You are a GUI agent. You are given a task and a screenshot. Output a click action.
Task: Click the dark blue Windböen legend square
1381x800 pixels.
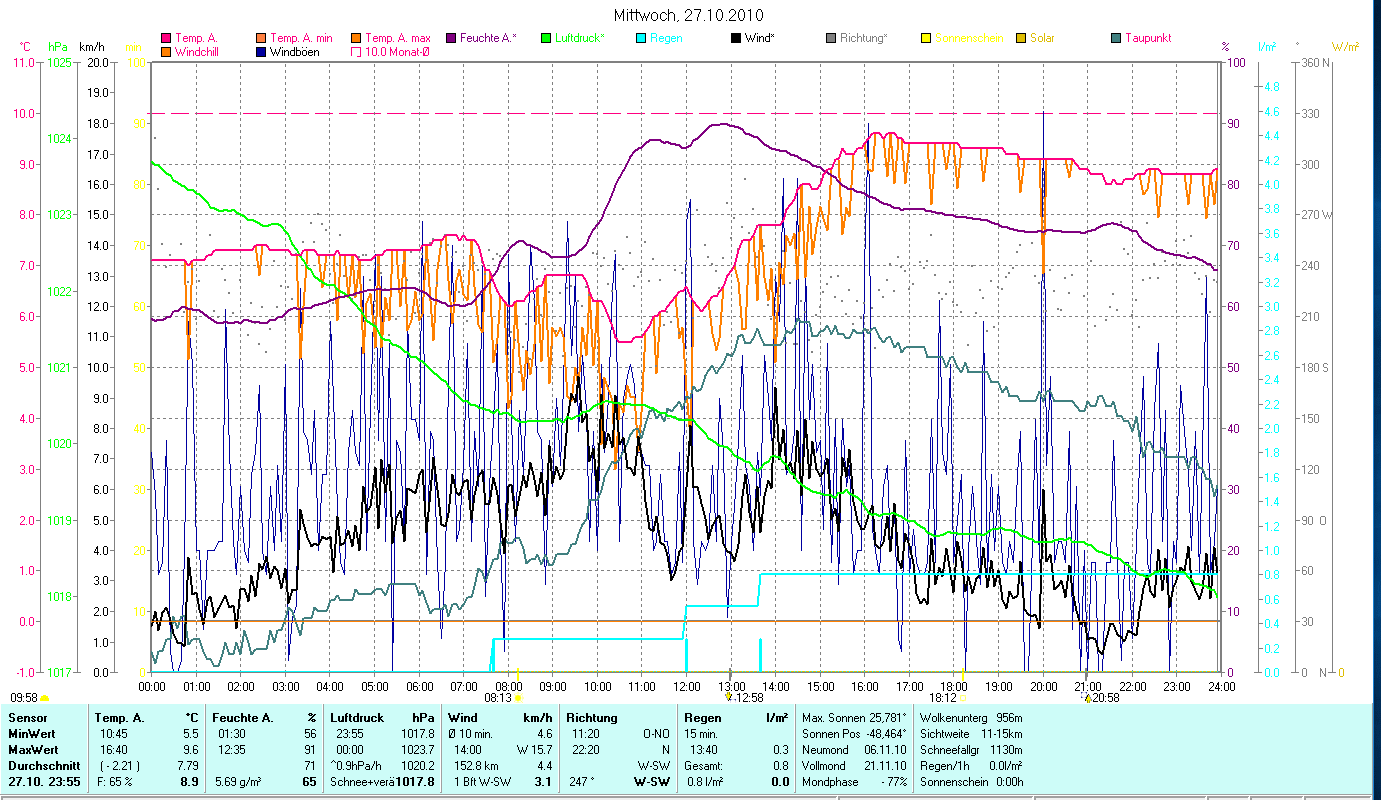261,51
